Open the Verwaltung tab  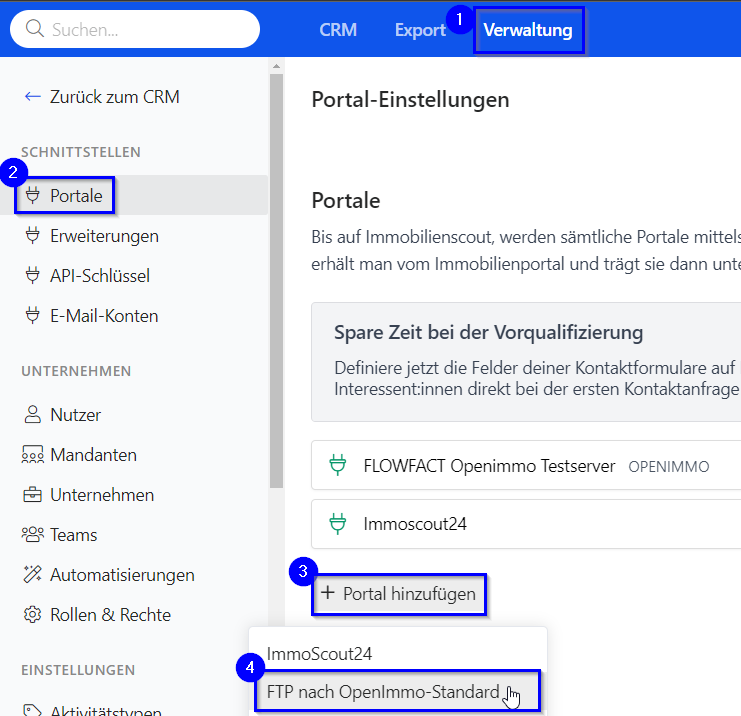(527, 30)
